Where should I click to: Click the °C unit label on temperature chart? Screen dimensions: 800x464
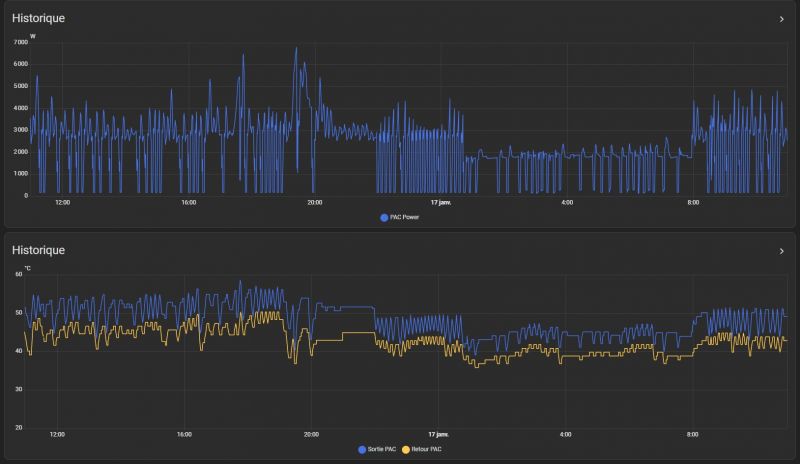point(28,268)
